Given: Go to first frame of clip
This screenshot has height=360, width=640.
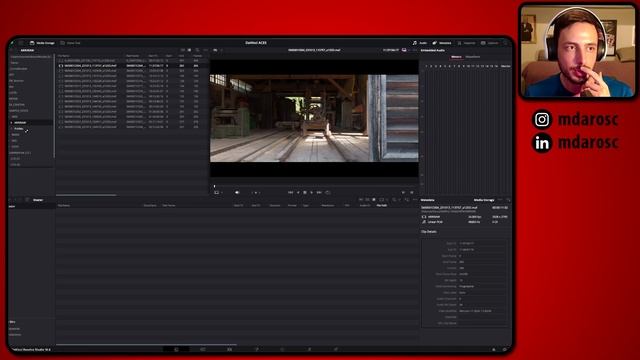Looking at the screenshot, I should [x=291, y=192].
